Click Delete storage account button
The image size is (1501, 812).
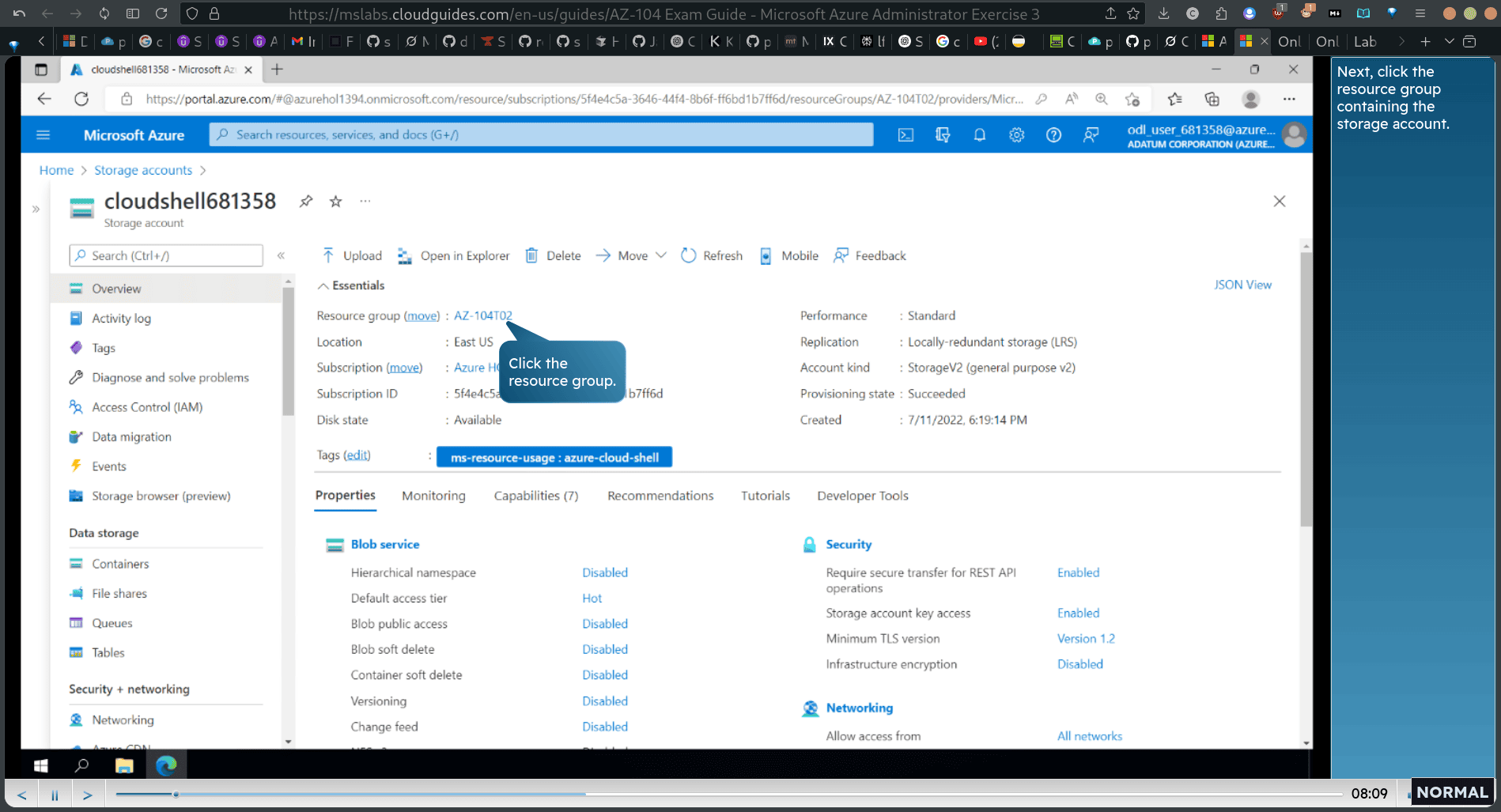click(554, 255)
